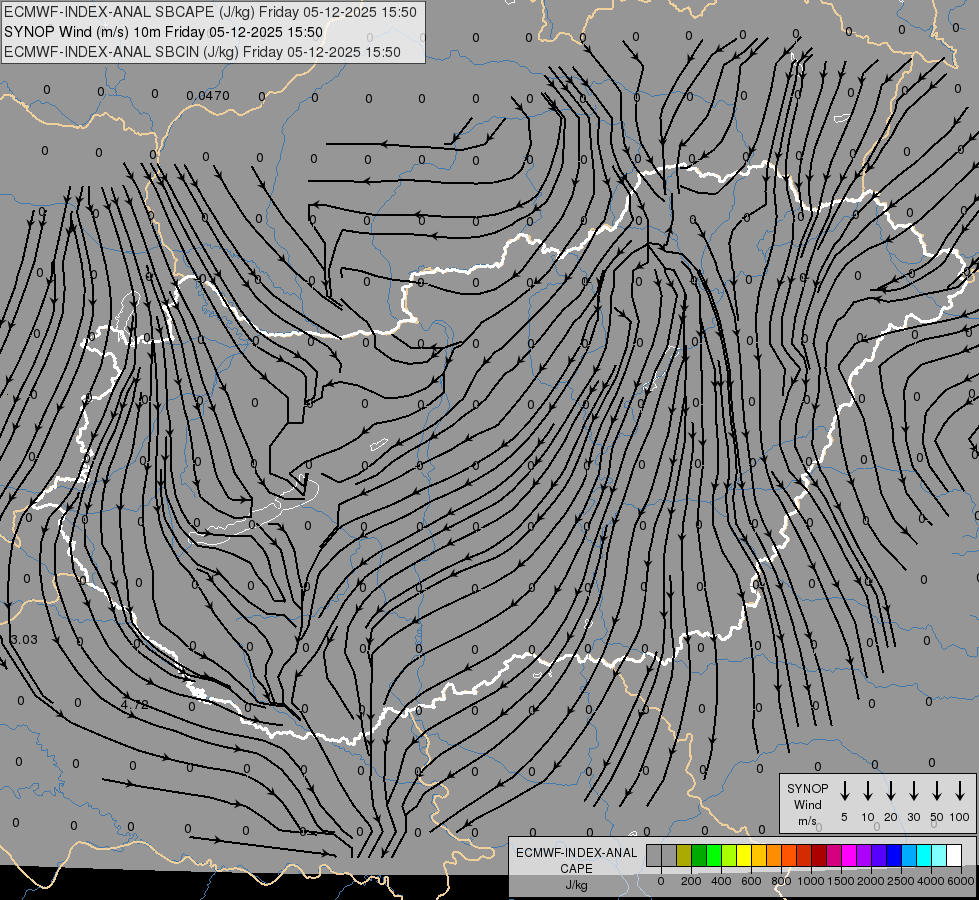
Task: Select the olive CAPE legend swatch
Action: click(684, 855)
